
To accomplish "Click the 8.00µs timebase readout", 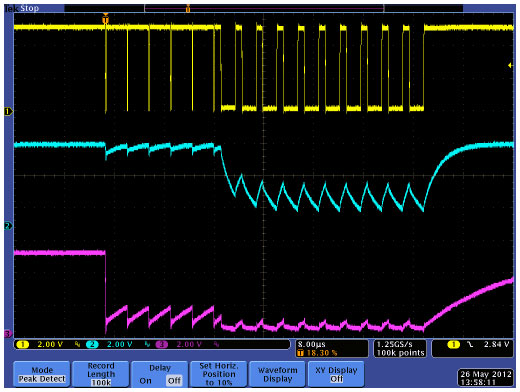I will pos(312,344).
